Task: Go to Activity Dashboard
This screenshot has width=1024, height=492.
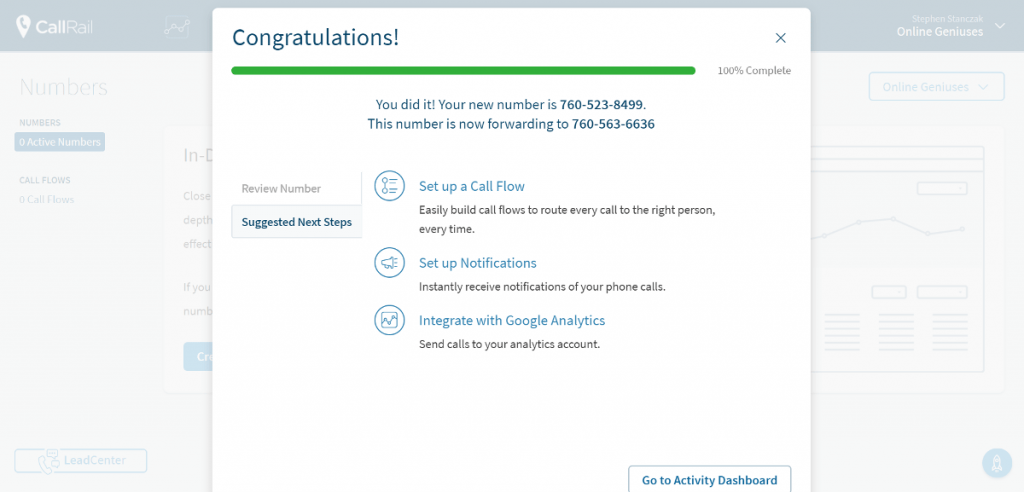Action: (x=709, y=480)
